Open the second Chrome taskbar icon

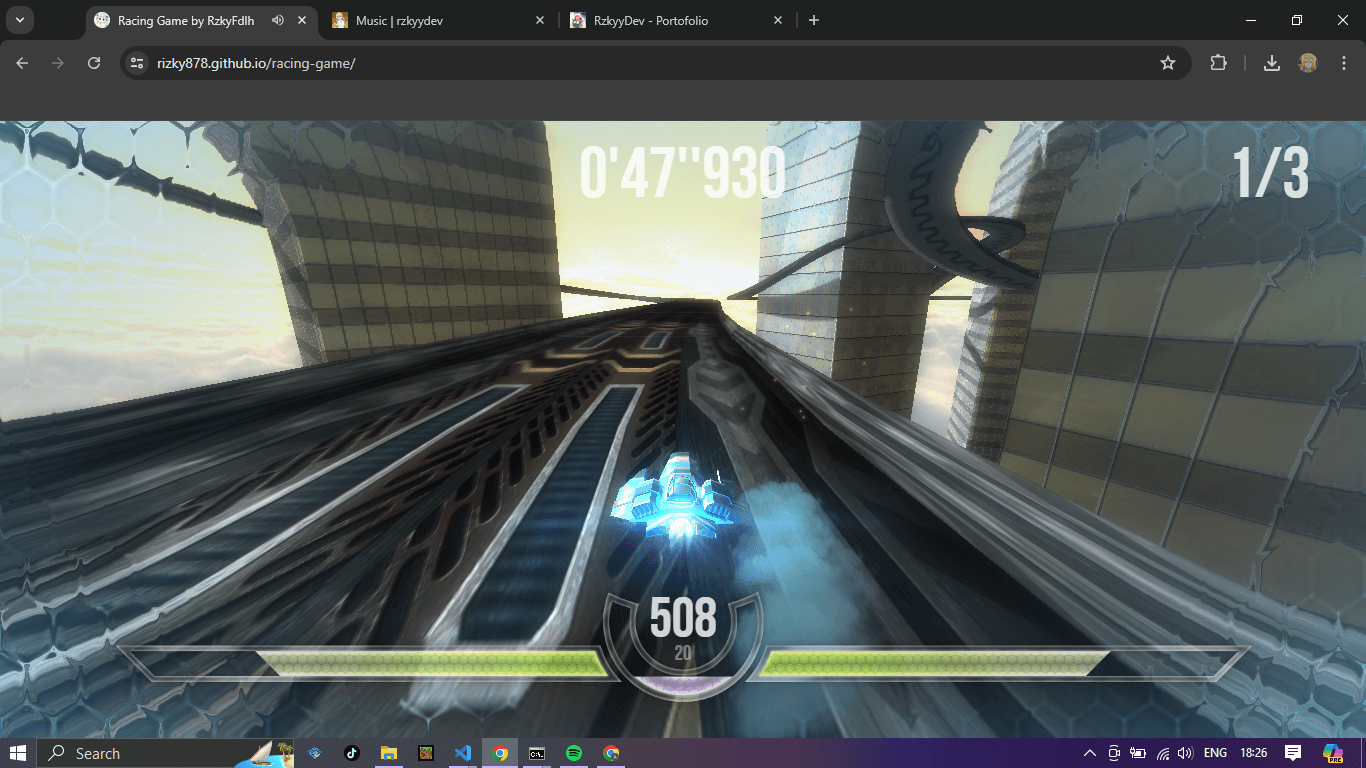pyautogui.click(x=611, y=753)
